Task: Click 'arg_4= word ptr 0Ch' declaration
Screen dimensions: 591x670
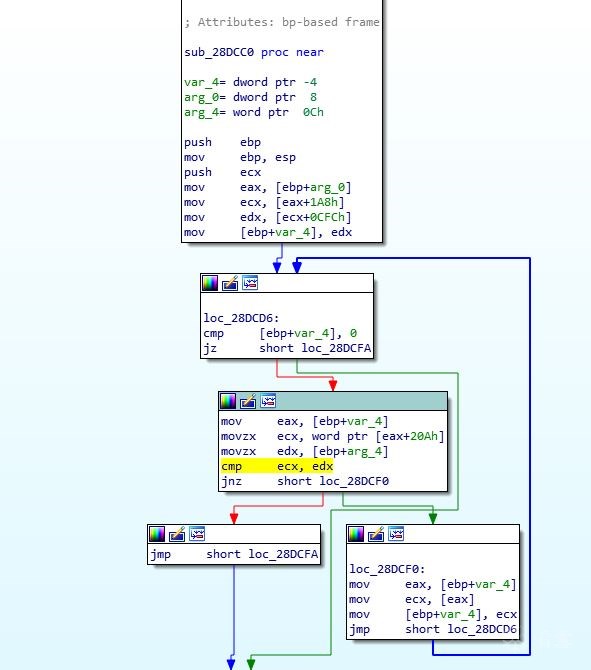Action: point(254,112)
